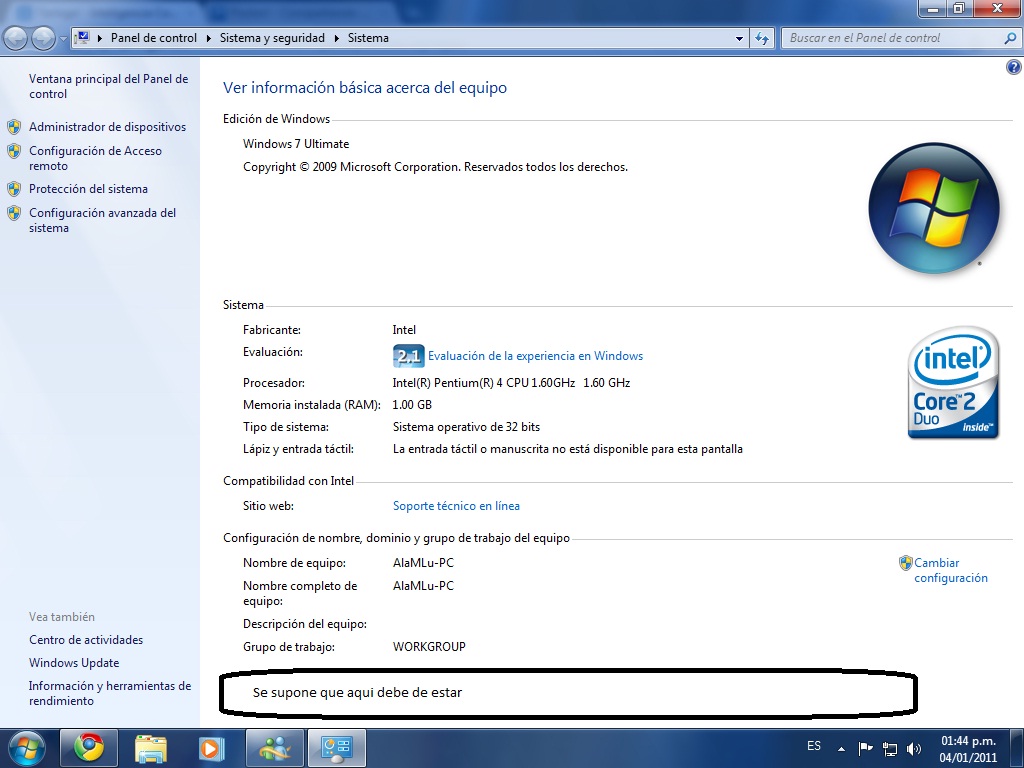Click the Copyright © 2009 Microsoft Corporation text
Viewport: 1024px width, 768px height.
tap(436, 167)
